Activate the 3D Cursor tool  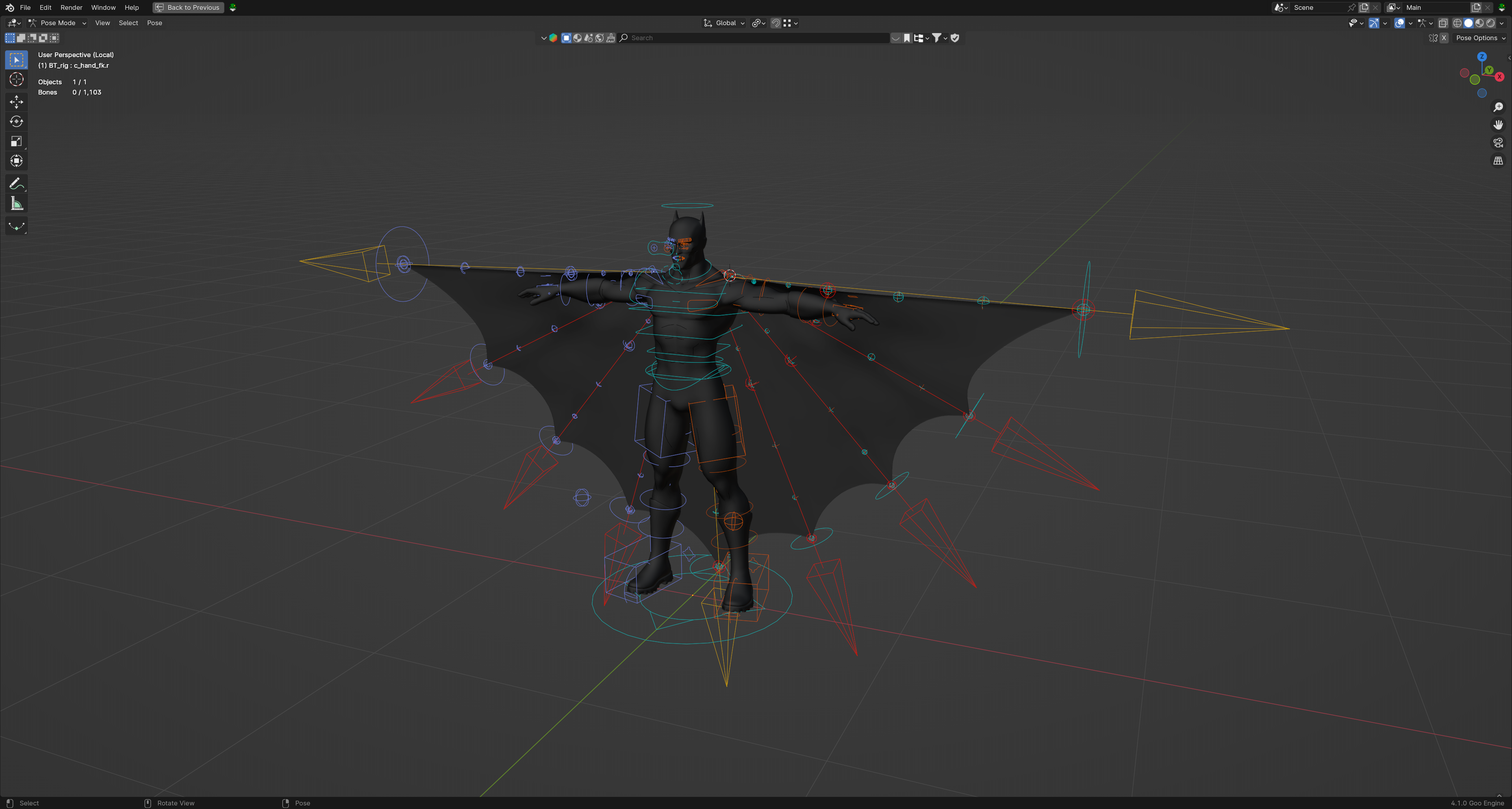[x=17, y=79]
